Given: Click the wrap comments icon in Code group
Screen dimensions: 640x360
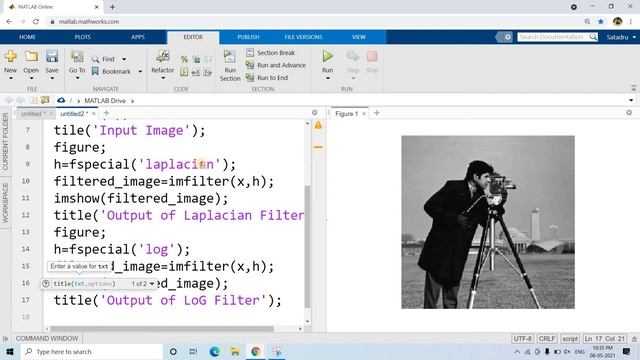Looking at the screenshot, I should (208, 60).
